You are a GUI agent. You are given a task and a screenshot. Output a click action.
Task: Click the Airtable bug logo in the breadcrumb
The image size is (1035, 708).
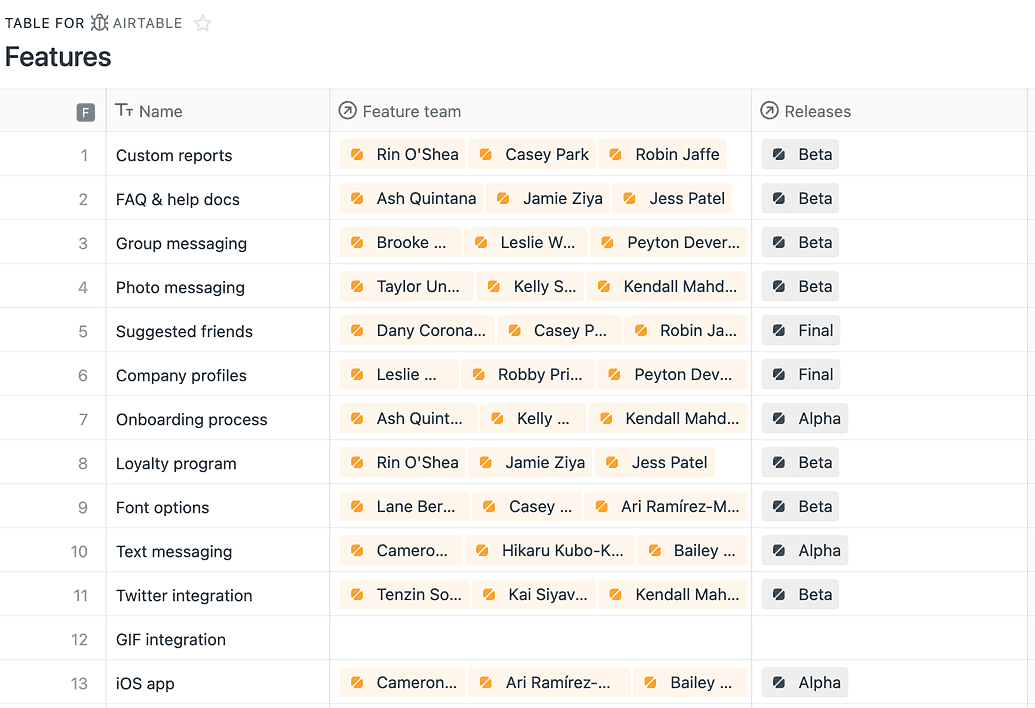click(98, 22)
